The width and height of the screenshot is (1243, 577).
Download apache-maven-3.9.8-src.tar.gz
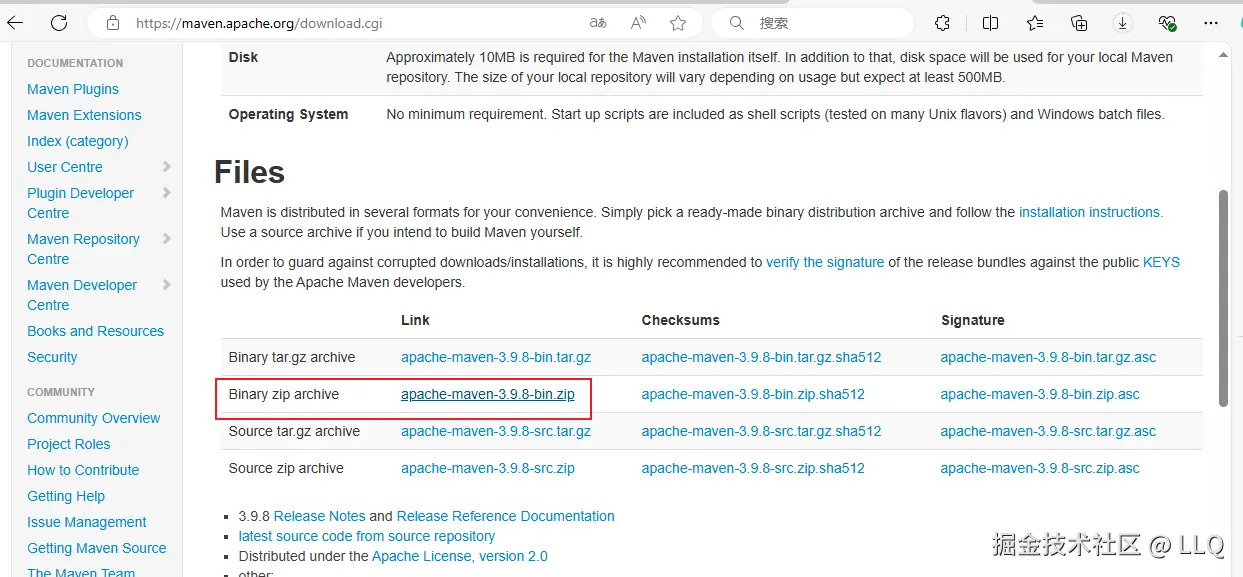click(496, 431)
